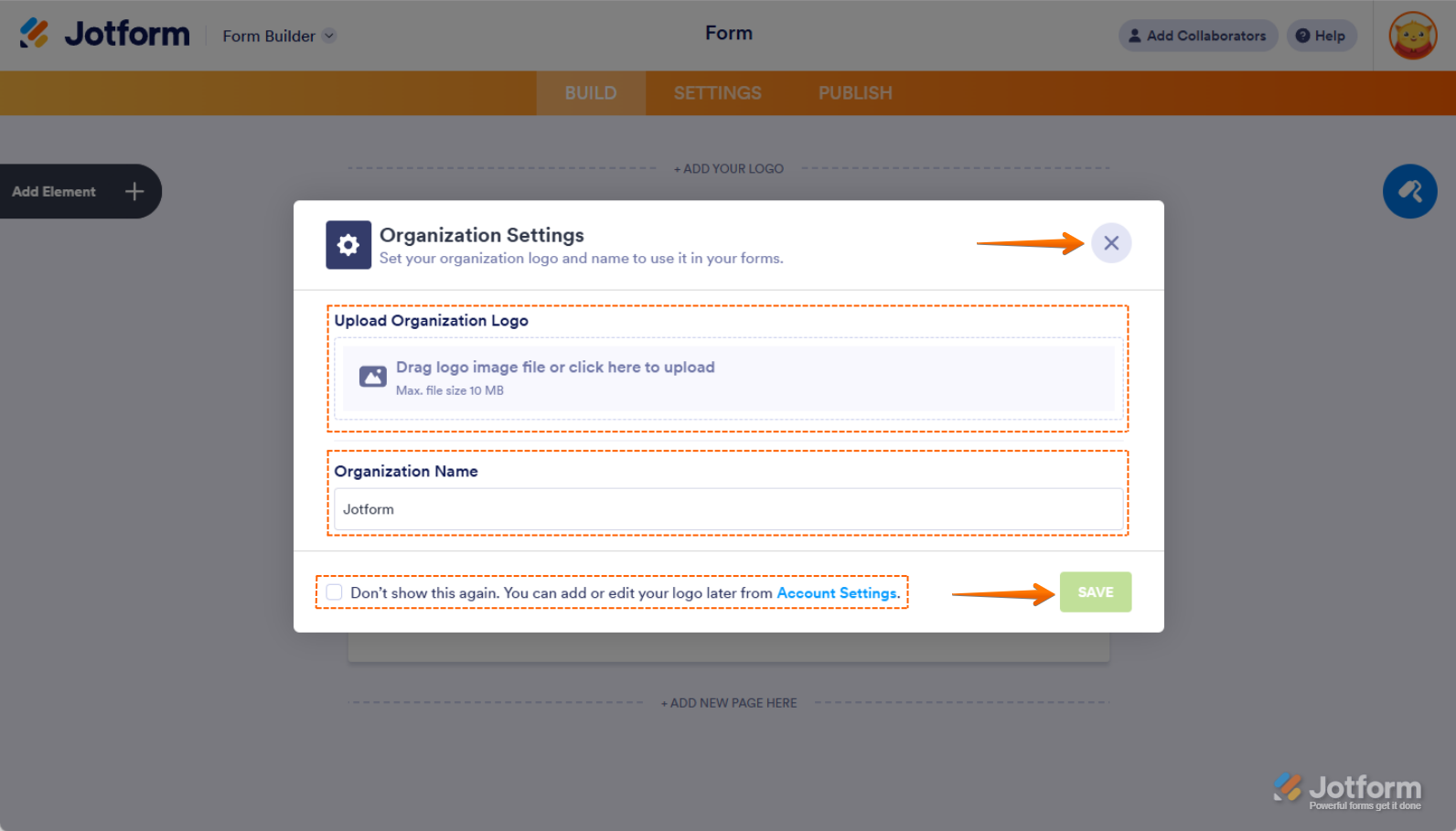The width and height of the screenshot is (1456, 831).
Task: Open the Form Designer paint roller
Action: tap(1409, 191)
